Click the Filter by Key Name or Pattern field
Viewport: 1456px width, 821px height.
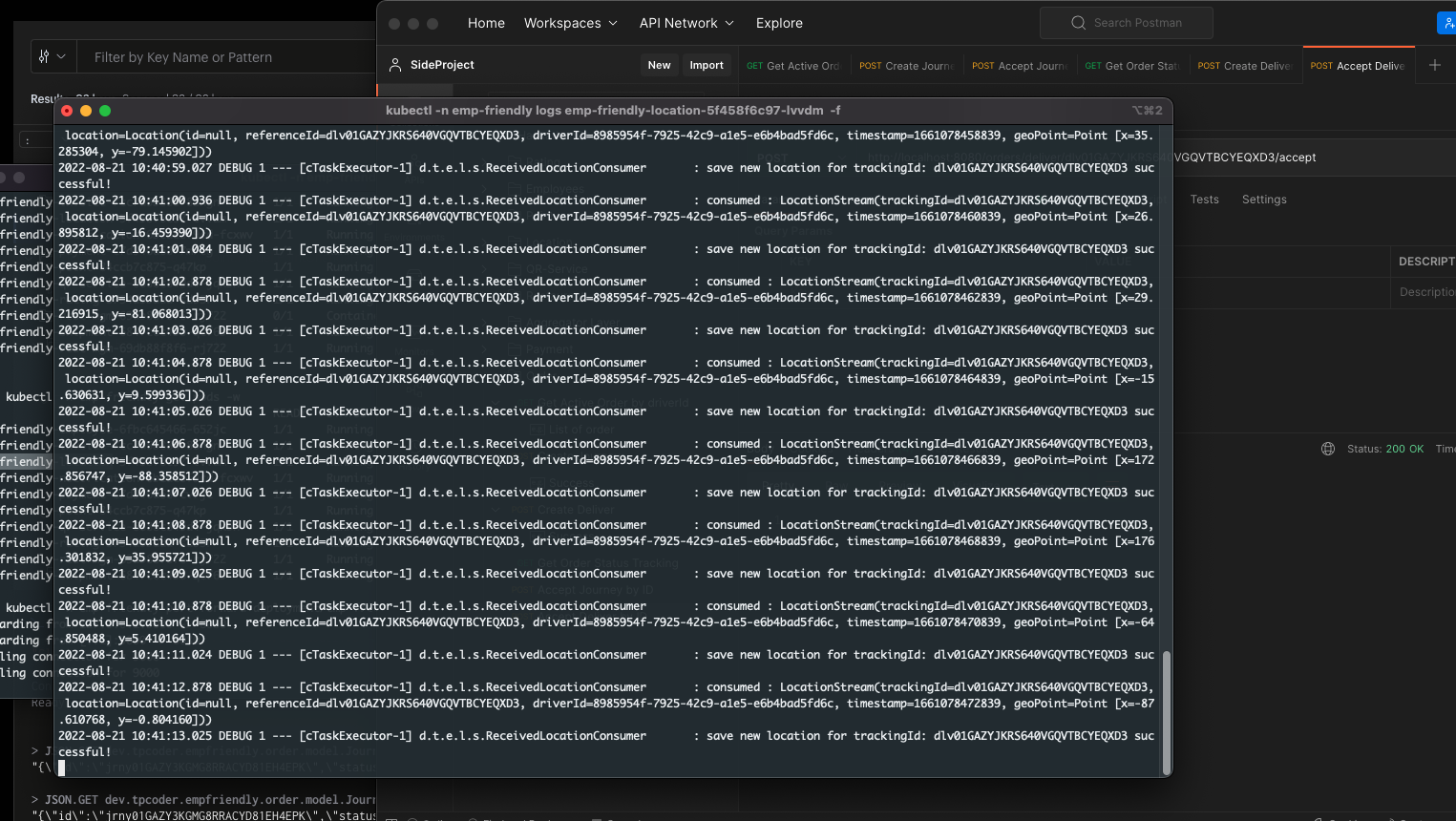pyautogui.click(x=227, y=57)
